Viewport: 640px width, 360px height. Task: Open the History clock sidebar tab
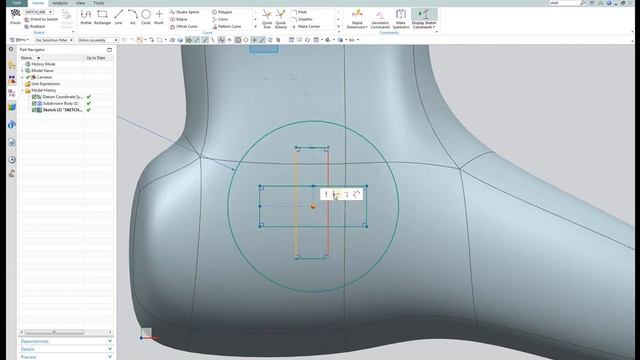[12, 160]
